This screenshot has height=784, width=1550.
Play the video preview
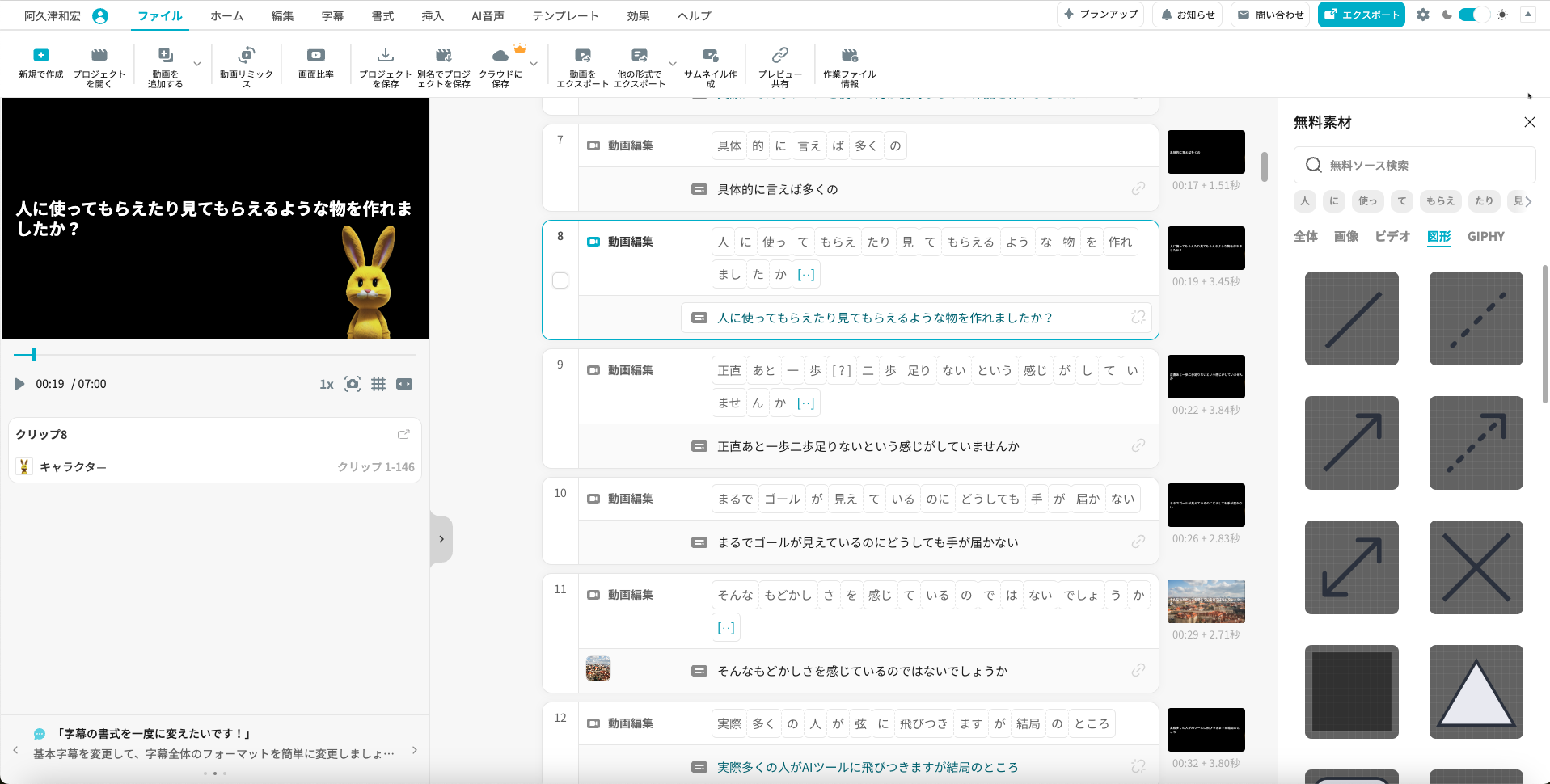19,384
